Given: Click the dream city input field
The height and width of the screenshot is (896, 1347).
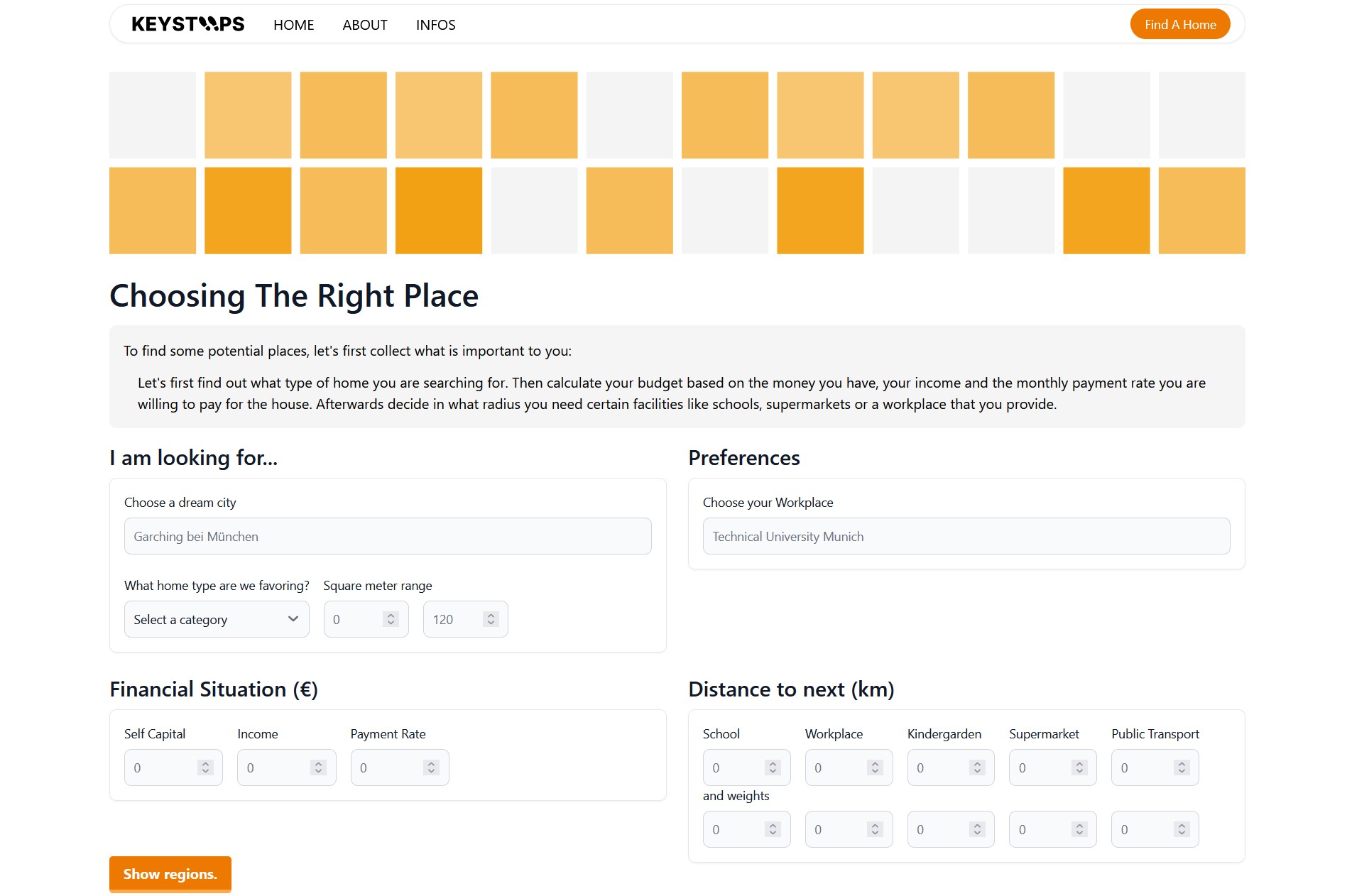Looking at the screenshot, I should pyautogui.click(x=387, y=536).
